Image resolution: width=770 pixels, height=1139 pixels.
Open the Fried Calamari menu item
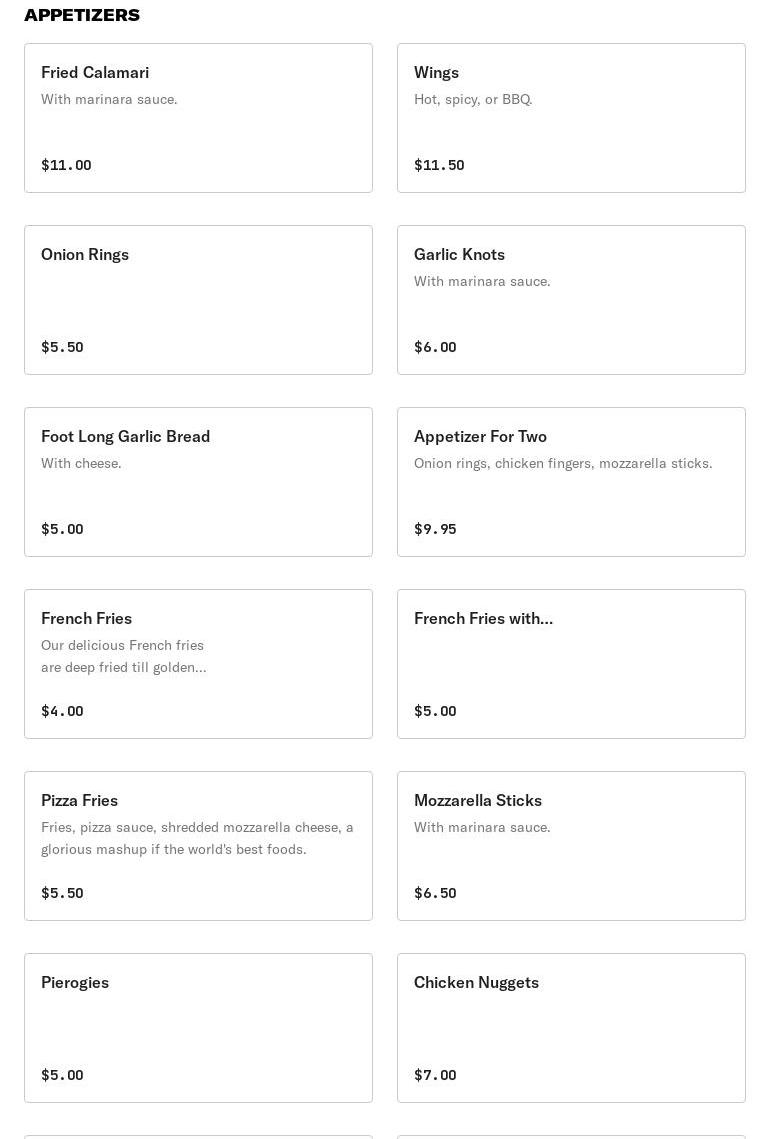pos(198,118)
